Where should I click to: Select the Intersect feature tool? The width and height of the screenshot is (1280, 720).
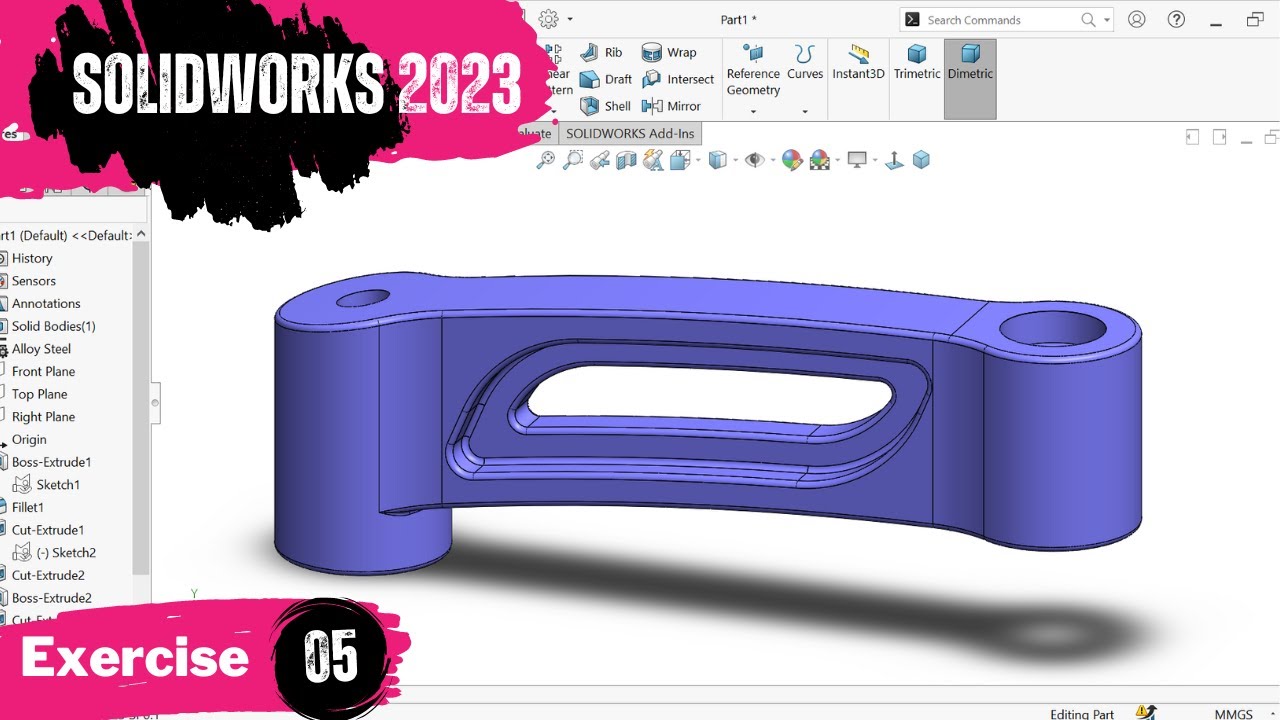click(x=678, y=79)
